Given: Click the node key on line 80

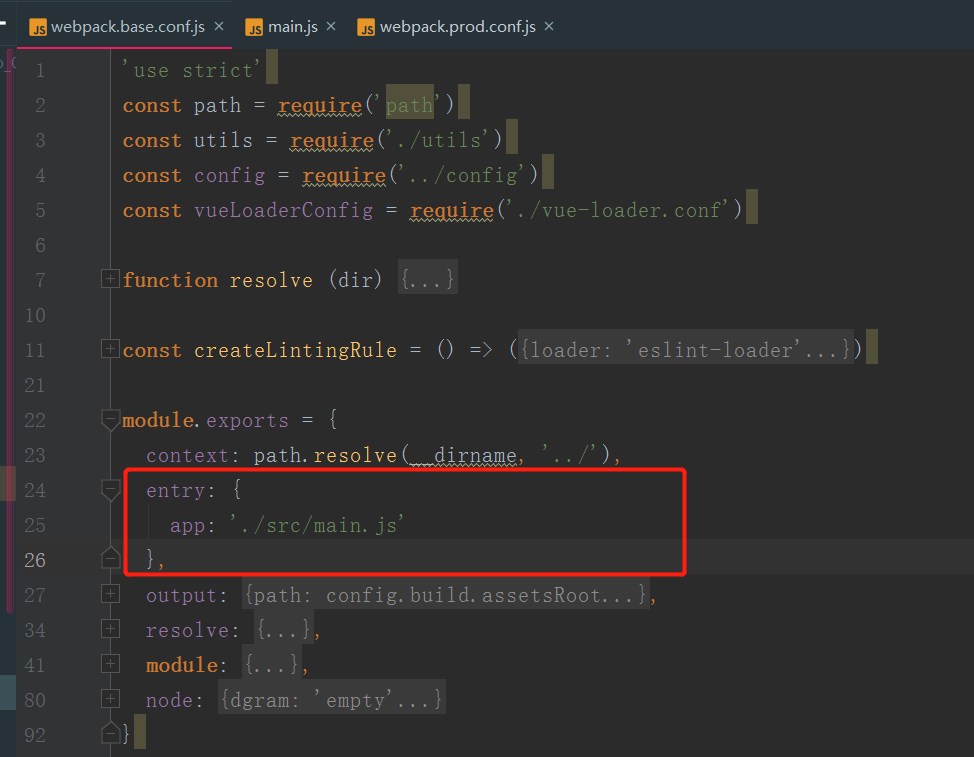Looking at the screenshot, I should click(169, 700).
